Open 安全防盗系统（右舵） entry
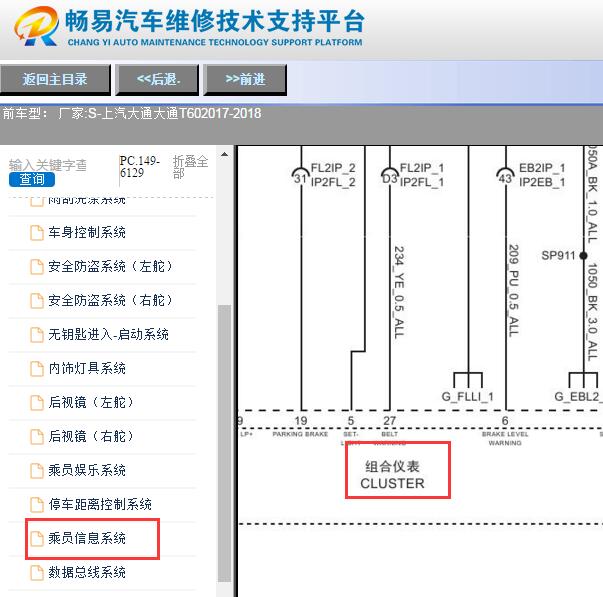This screenshot has height=597, width=603. click(x=110, y=300)
